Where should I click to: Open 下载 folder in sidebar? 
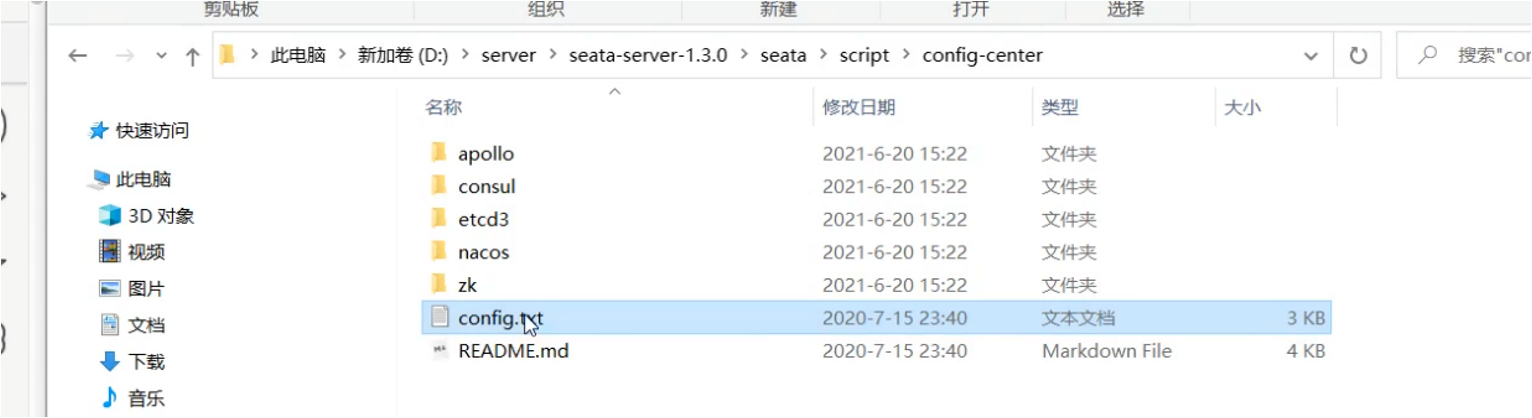click(132, 361)
